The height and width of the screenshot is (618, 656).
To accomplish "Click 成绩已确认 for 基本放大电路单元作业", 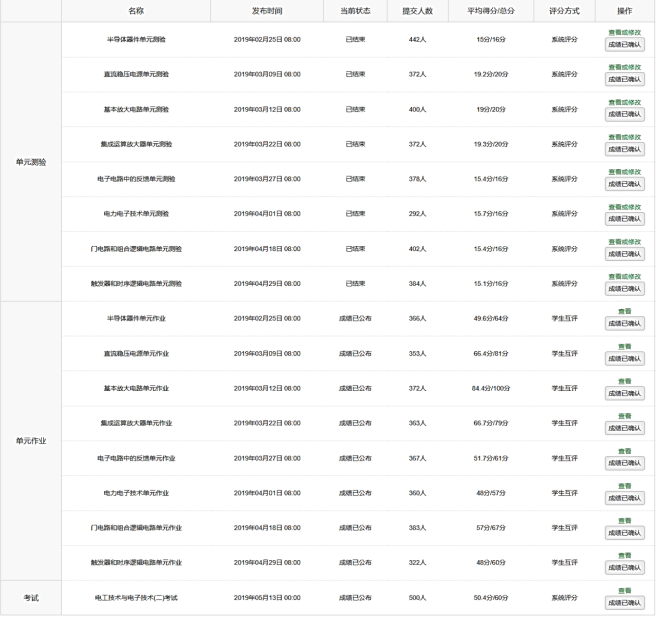I will click(x=624, y=393).
